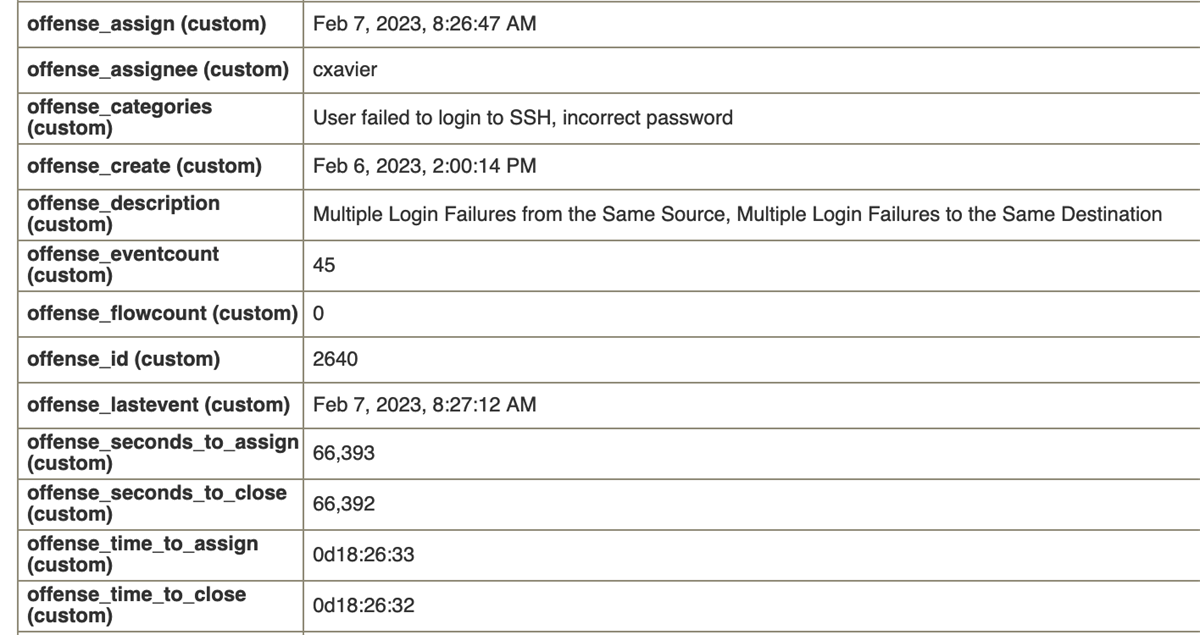Select the Multiple Login Failures description text
The image size is (1200, 635).
[737, 214]
